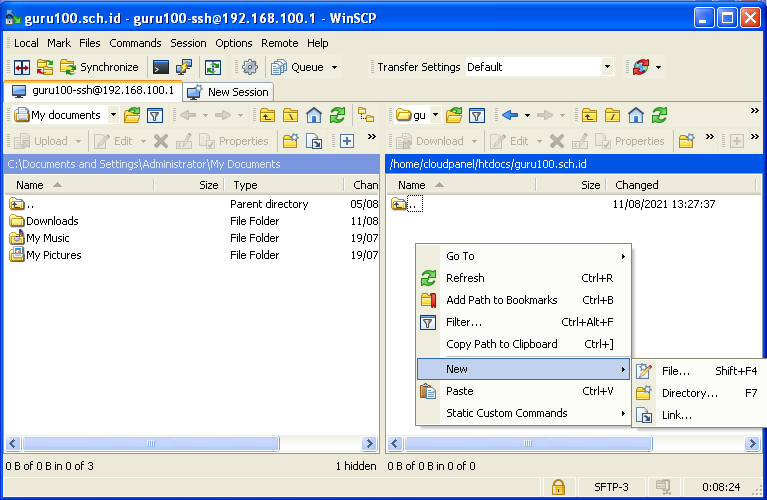767x500 pixels.
Task: Expand the Queue dropdown arrow
Action: 334,67
